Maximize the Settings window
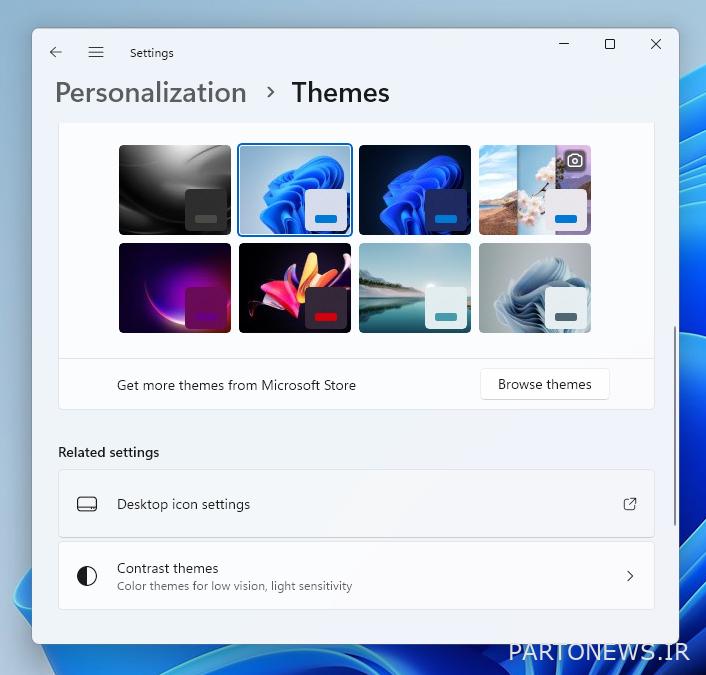Screen dimensions: 706x675 coord(610,44)
